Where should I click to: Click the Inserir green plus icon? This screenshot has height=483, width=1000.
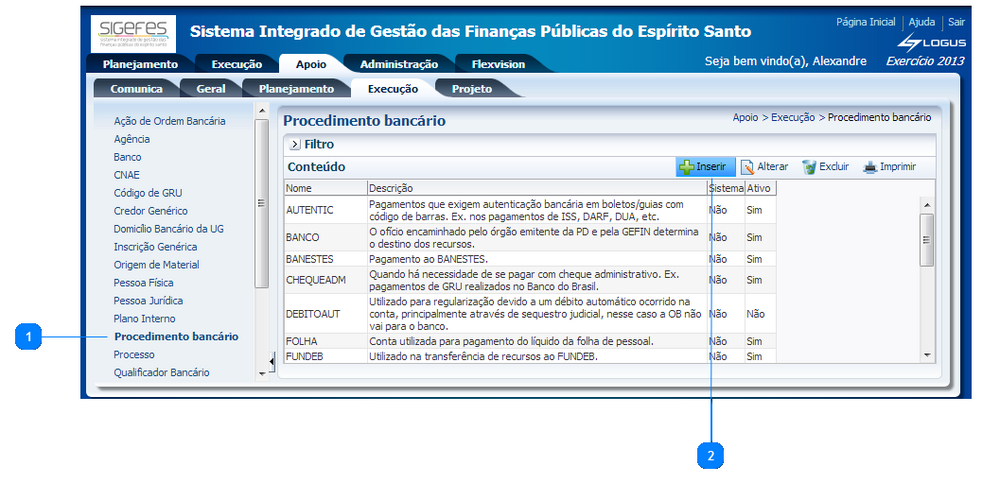click(x=686, y=167)
